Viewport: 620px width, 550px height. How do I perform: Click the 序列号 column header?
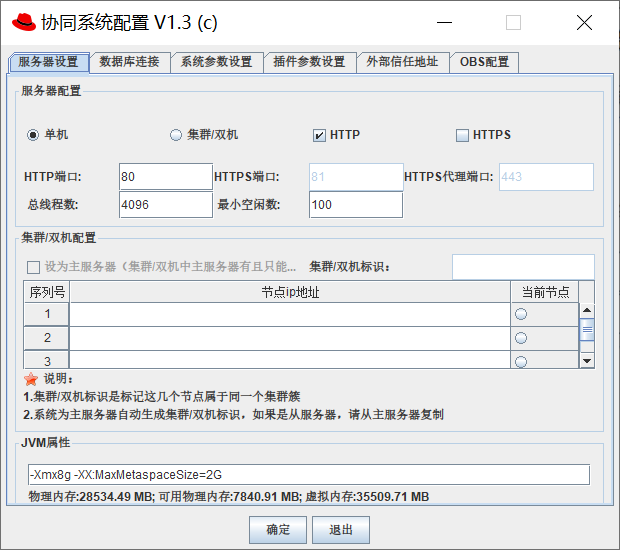pos(47,292)
